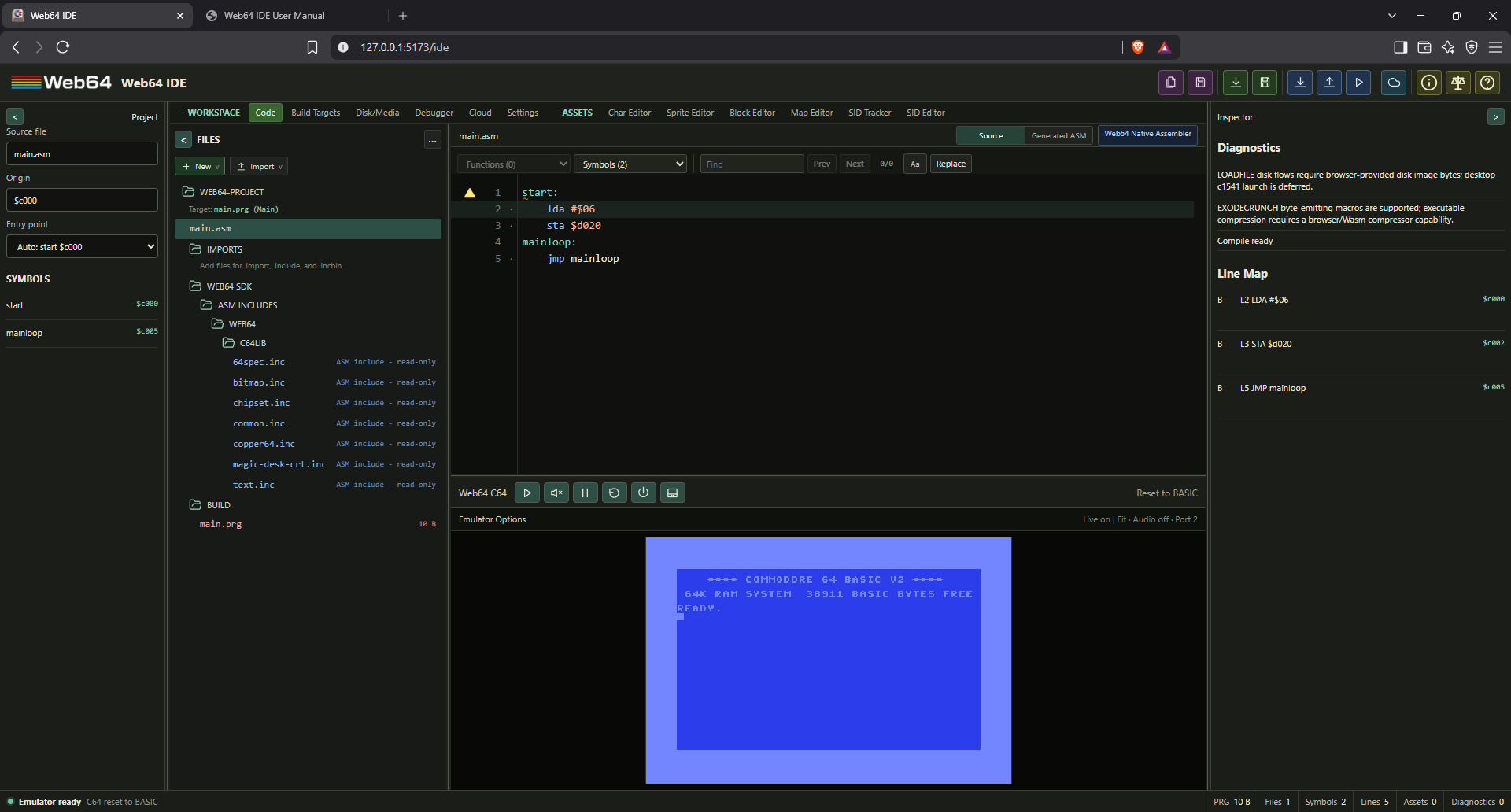1511x812 pixels.
Task: Open the New file dropdown
Action: point(200,166)
